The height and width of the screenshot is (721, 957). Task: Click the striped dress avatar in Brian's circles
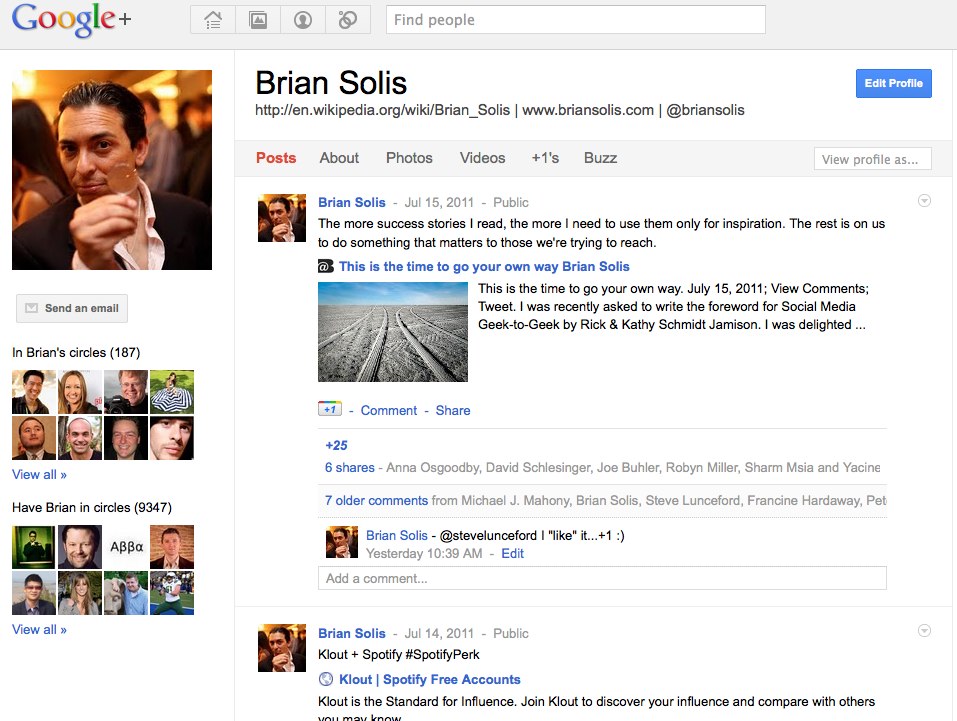click(x=172, y=392)
